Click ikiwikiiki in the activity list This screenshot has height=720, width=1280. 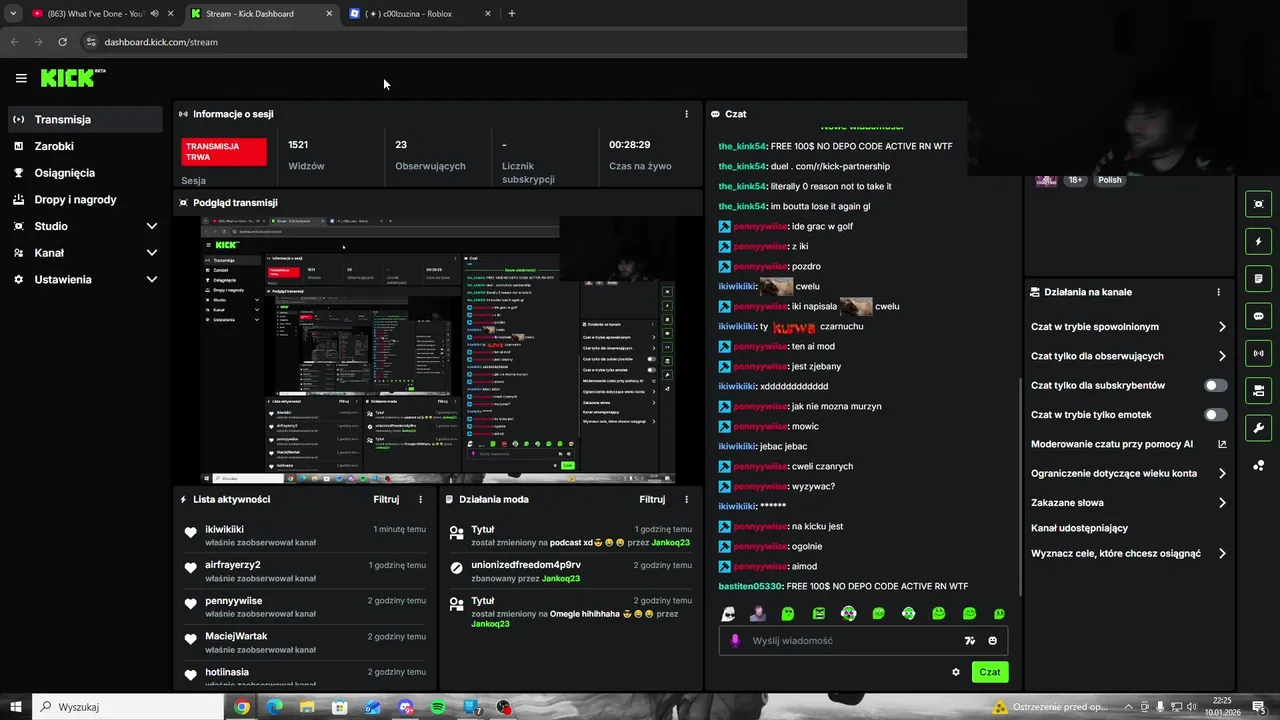tap(224, 529)
